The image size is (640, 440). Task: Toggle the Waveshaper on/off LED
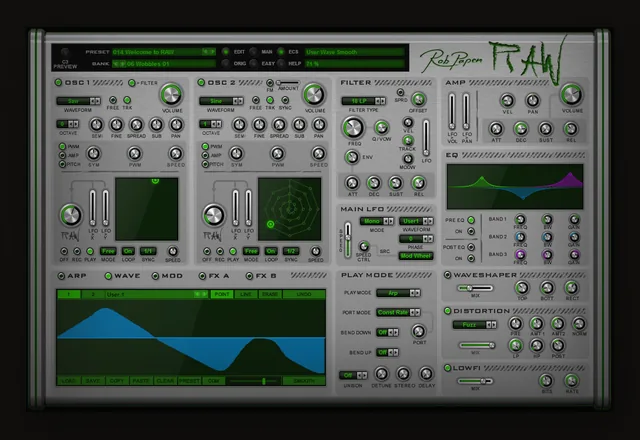click(447, 275)
